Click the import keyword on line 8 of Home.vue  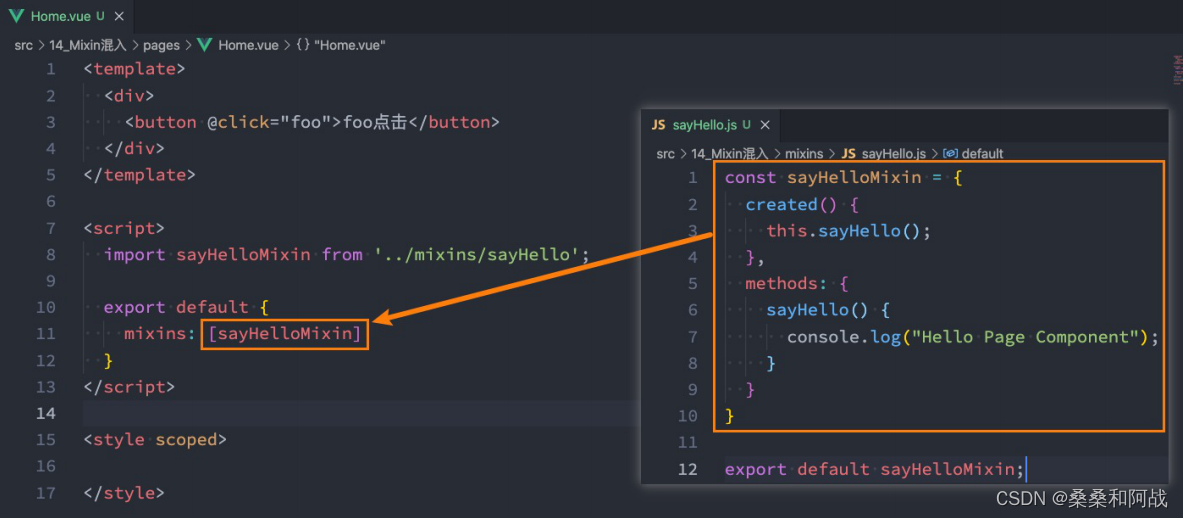tap(134, 254)
